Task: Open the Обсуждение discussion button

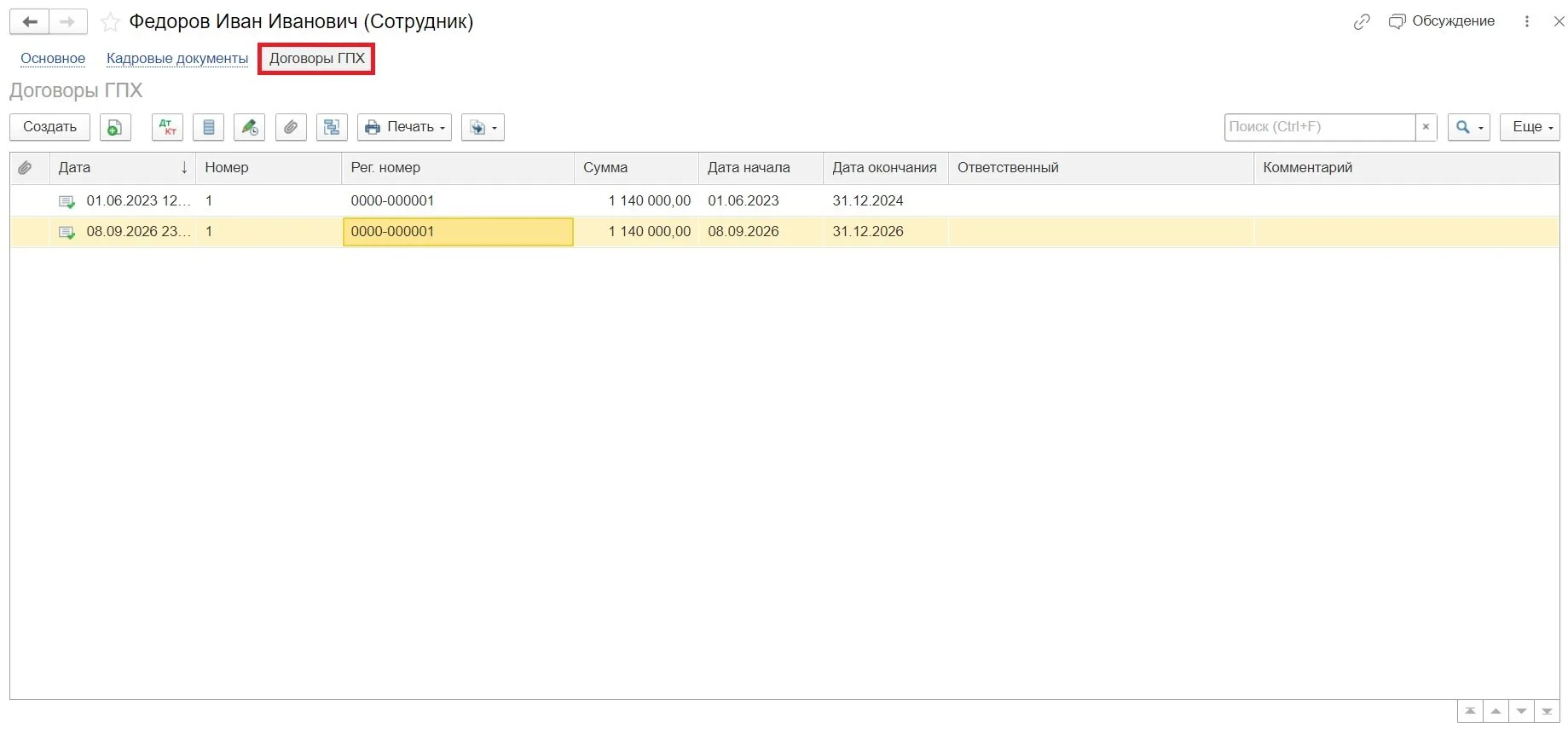Action: click(x=1442, y=21)
